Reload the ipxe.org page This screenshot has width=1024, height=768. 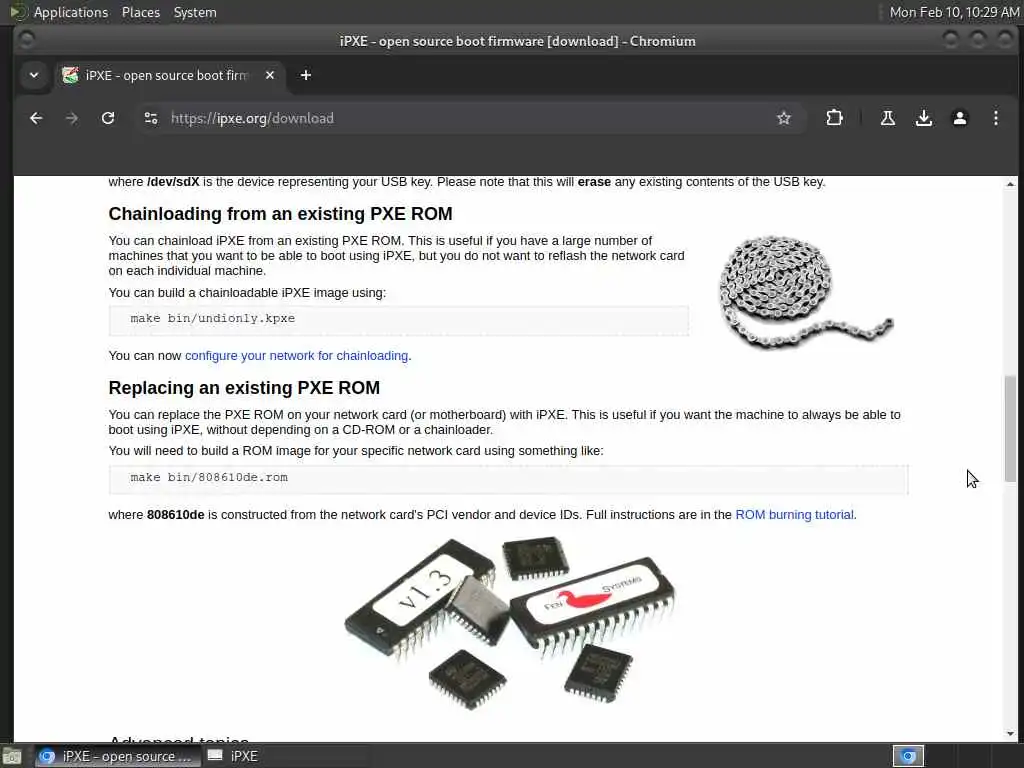108,118
